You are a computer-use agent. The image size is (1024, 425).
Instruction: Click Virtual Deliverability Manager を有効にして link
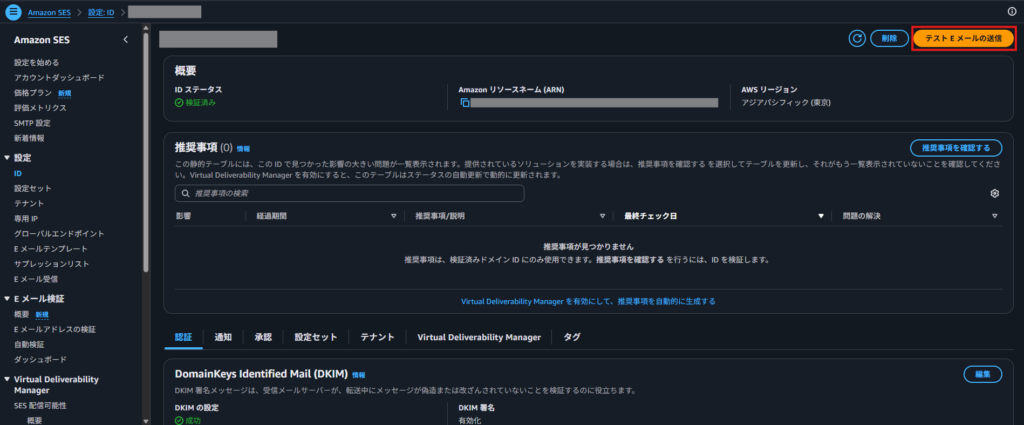pos(588,302)
